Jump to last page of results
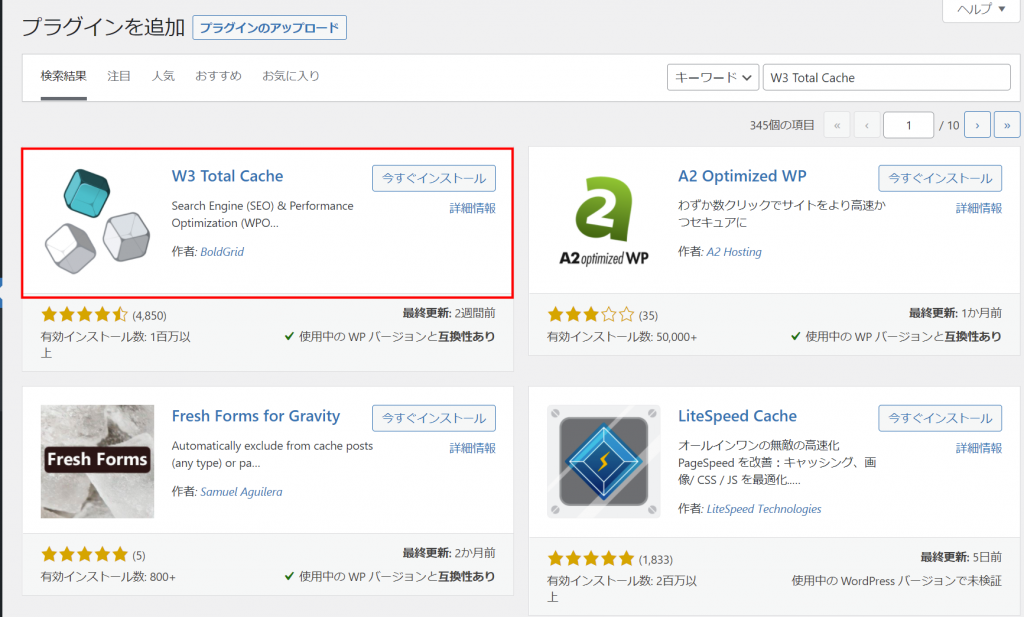 1007,125
